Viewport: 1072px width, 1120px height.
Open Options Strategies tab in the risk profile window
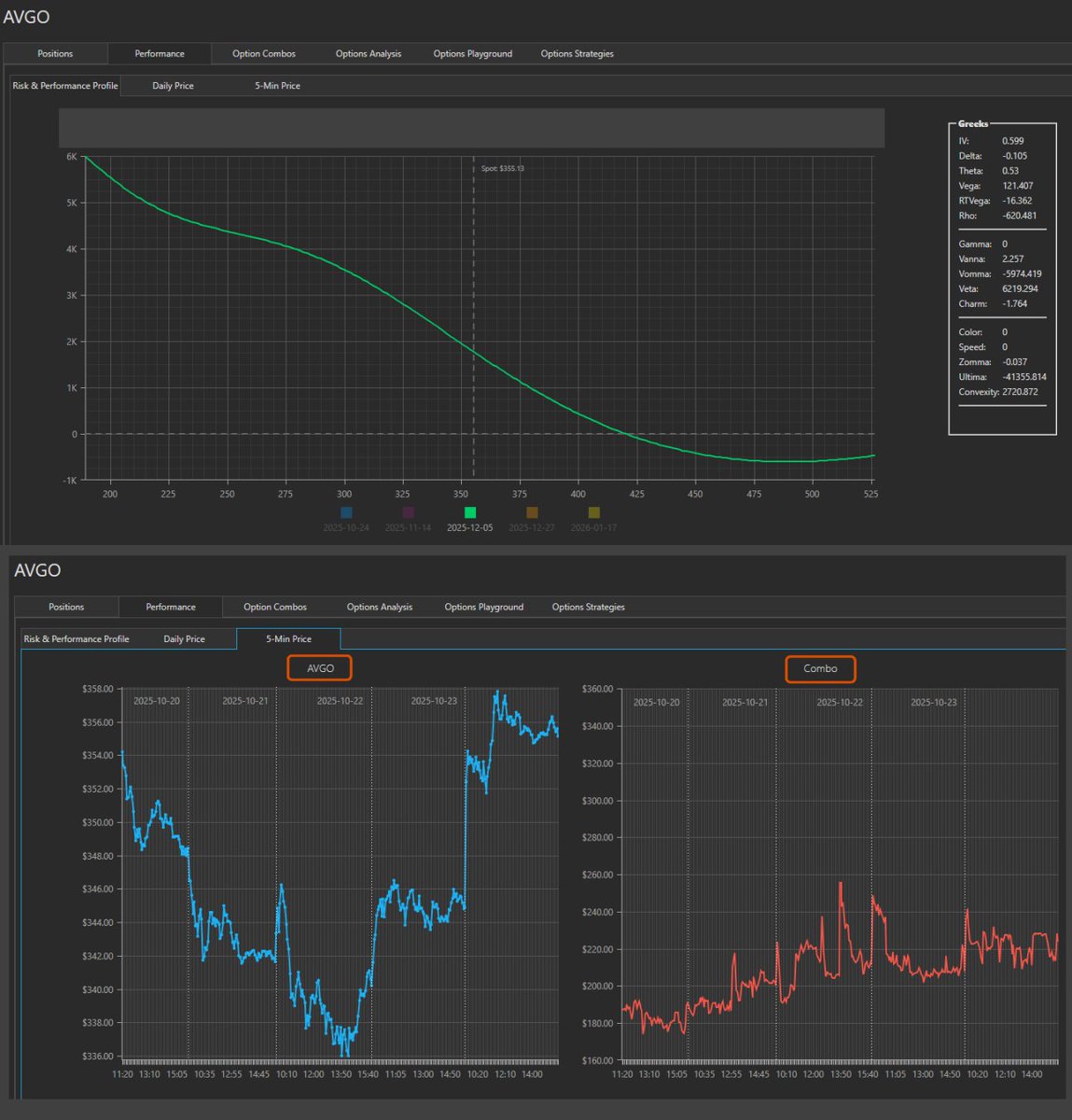pyautogui.click(x=578, y=54)
